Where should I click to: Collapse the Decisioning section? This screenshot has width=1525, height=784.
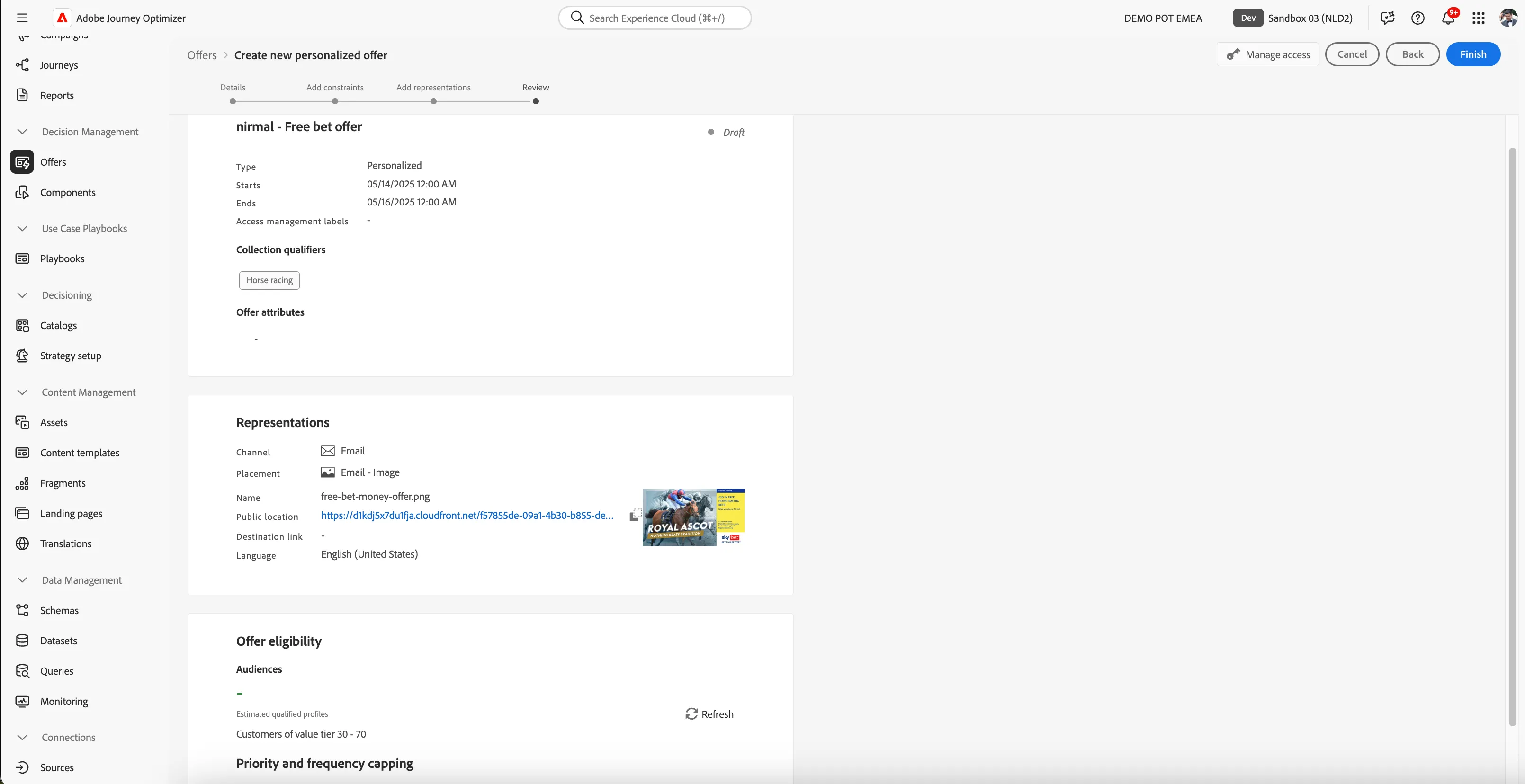(22, 295)
